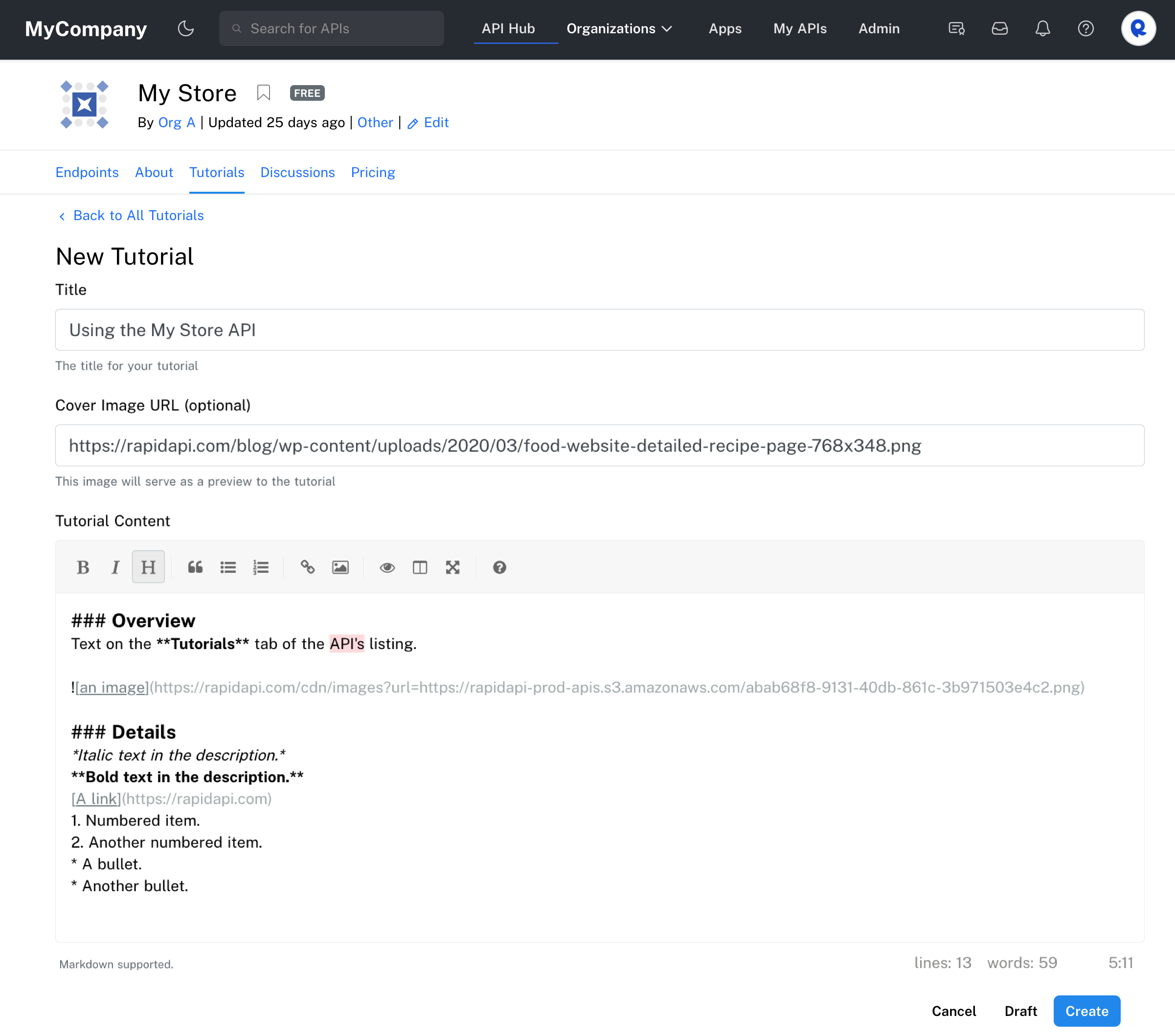Save tutorial as Draft
The width and height of the screenshot is (1175, 1036).
click(x=1020, y=1011)
